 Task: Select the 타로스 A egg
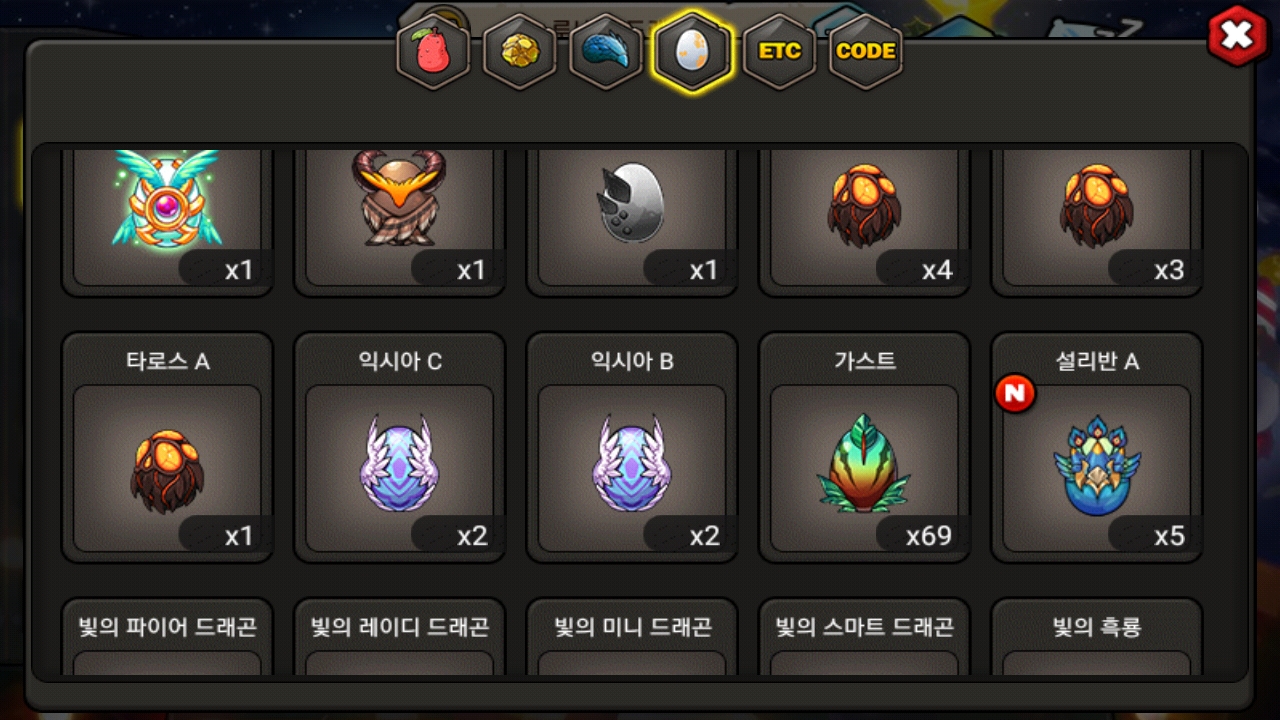[x=167, y=447]
